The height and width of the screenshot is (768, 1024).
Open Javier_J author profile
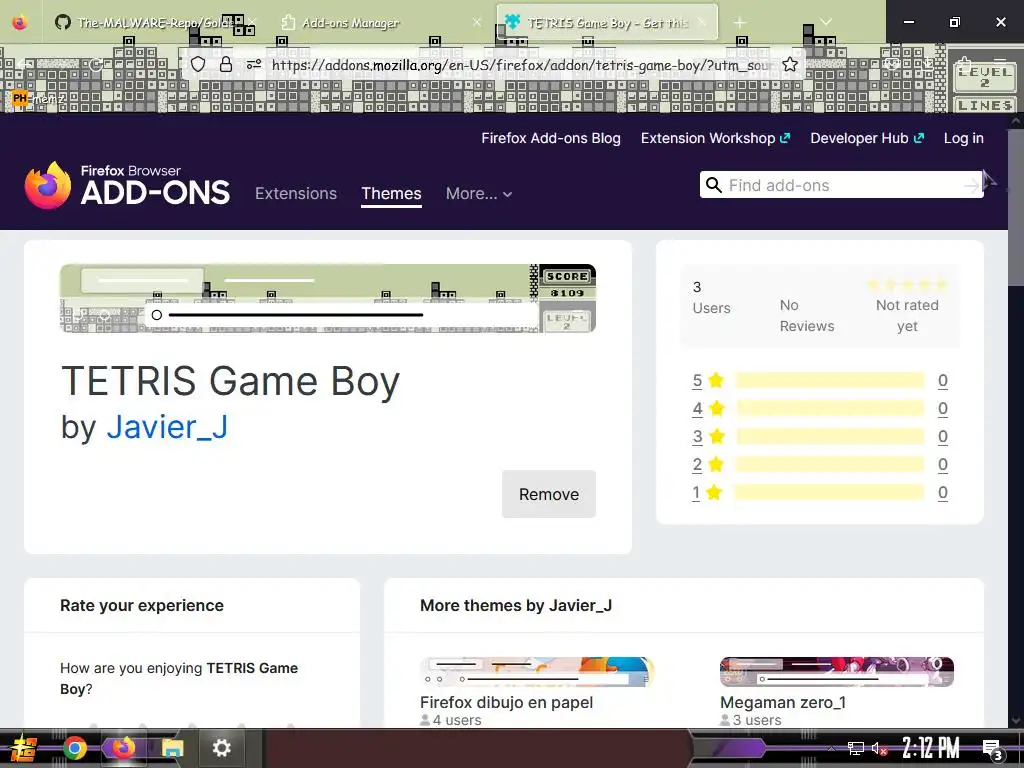coord(167,427)
